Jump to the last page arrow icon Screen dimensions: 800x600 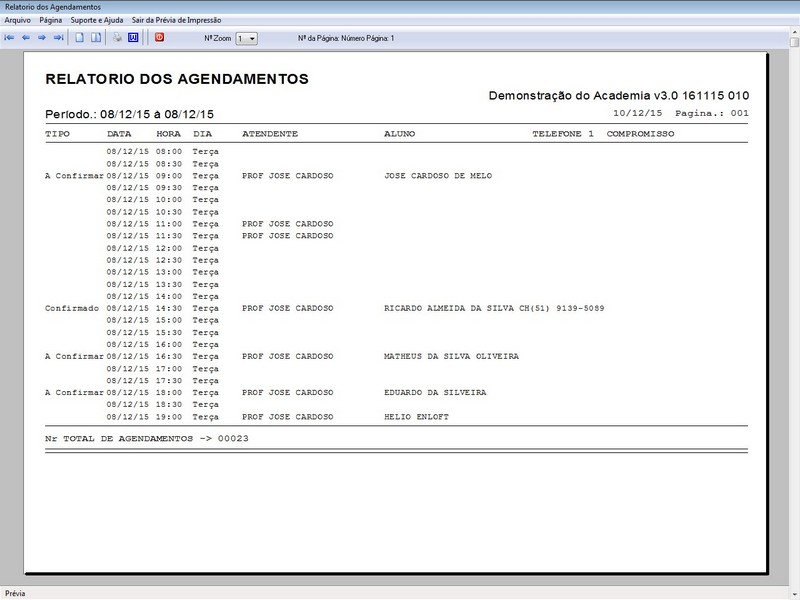pyautogui.click(x=58, y=38)
